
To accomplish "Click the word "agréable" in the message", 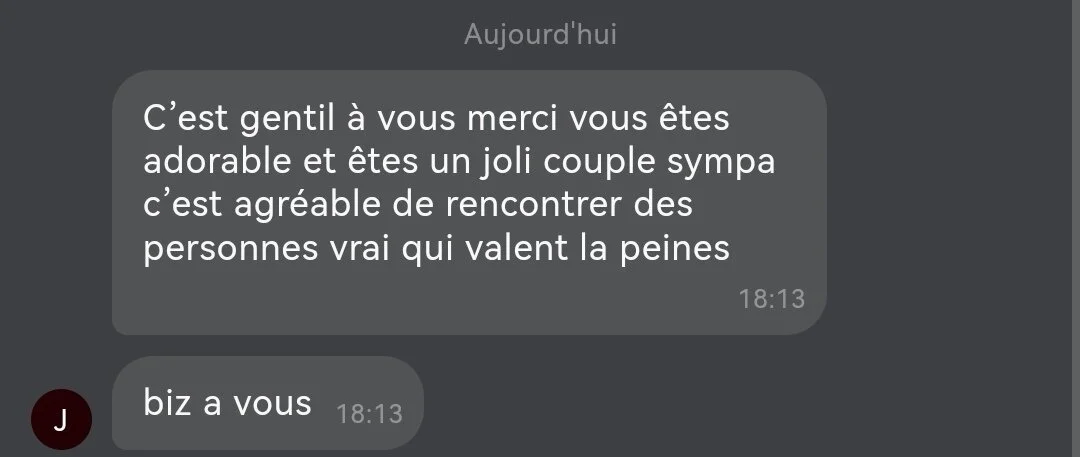I will tap(307, 206).
